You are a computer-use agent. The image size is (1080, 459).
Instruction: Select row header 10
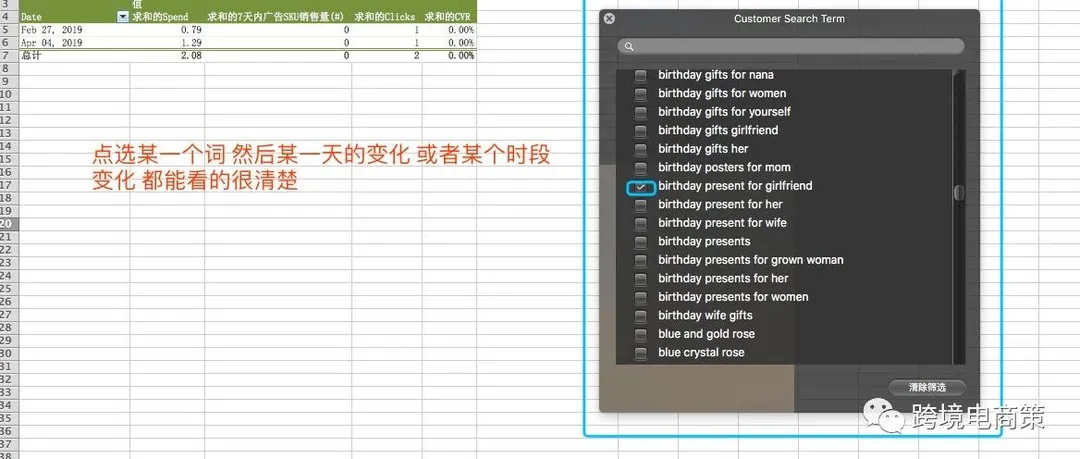coord(8,94)
